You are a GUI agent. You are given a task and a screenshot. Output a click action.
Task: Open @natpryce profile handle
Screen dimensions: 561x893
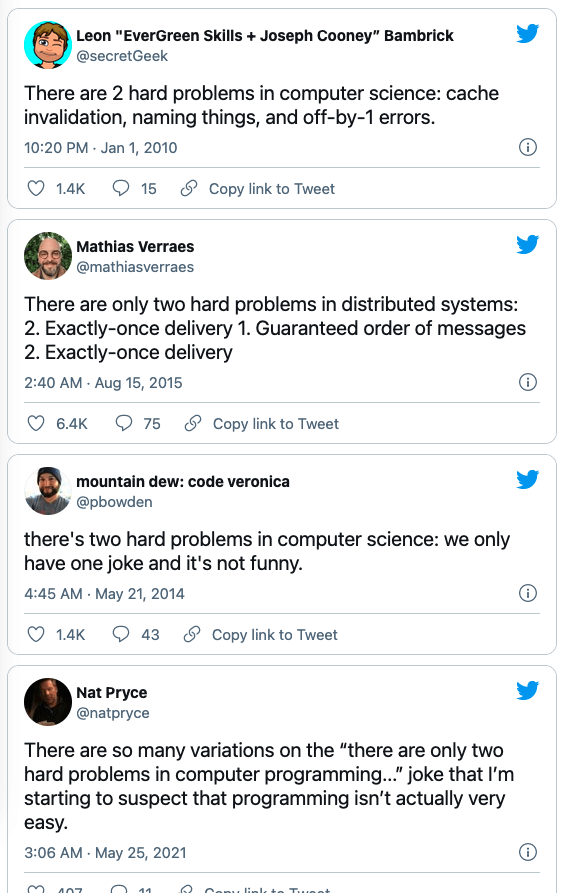coord(113,713)
